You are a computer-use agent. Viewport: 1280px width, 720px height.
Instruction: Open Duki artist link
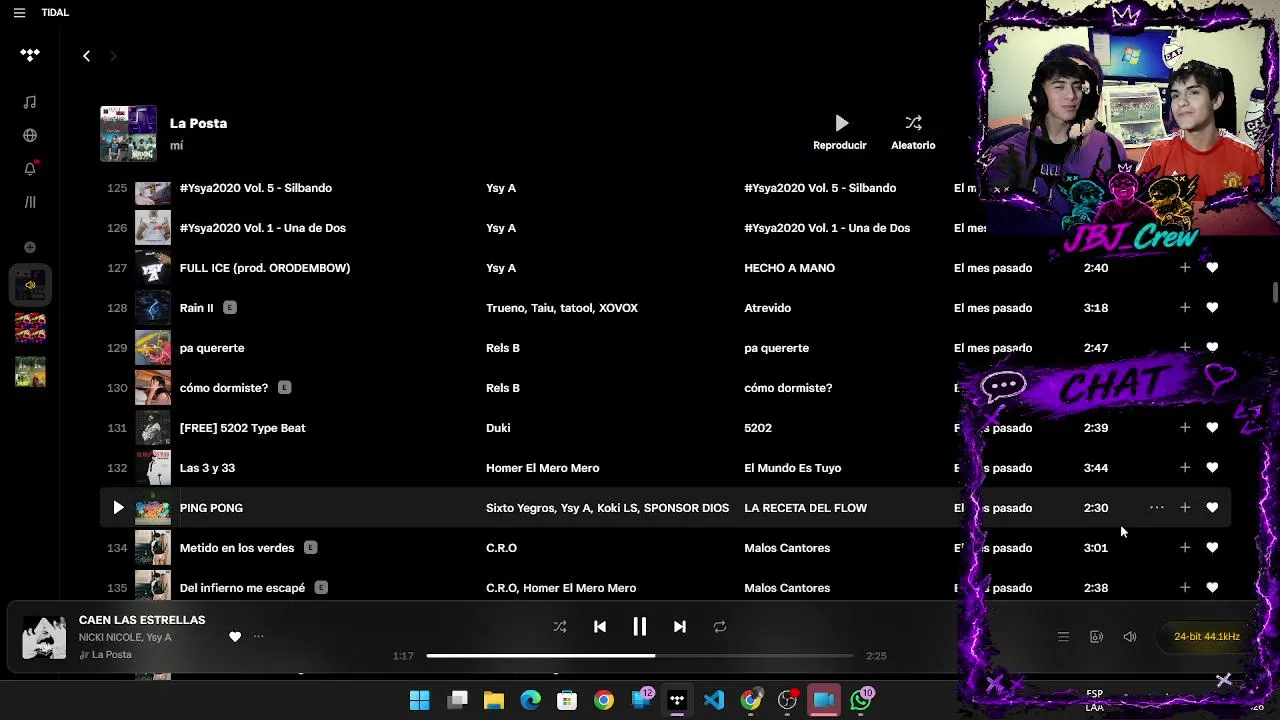point(498,428)
